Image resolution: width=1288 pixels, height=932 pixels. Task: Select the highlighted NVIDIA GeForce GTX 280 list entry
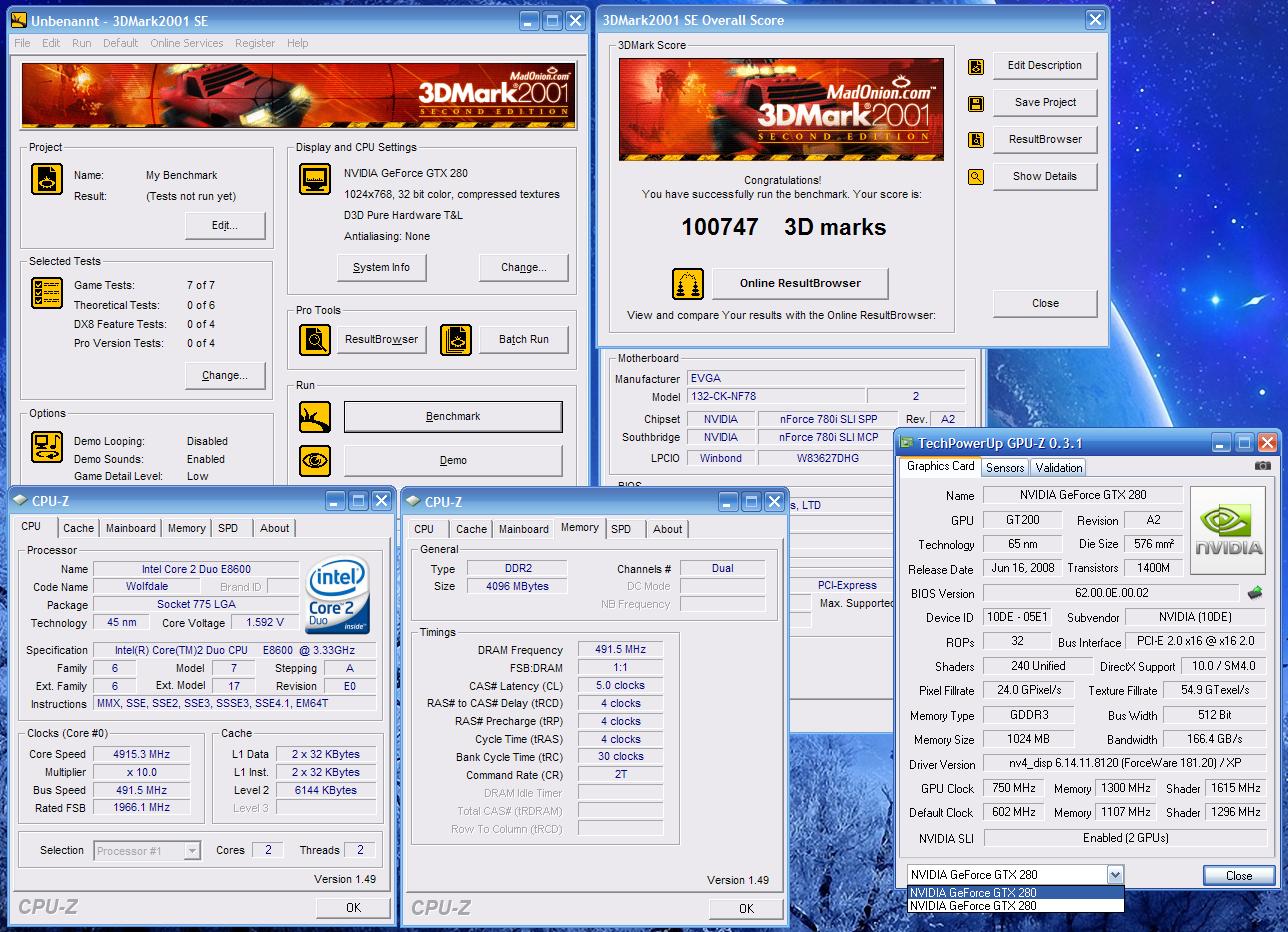click(1015, 893)
